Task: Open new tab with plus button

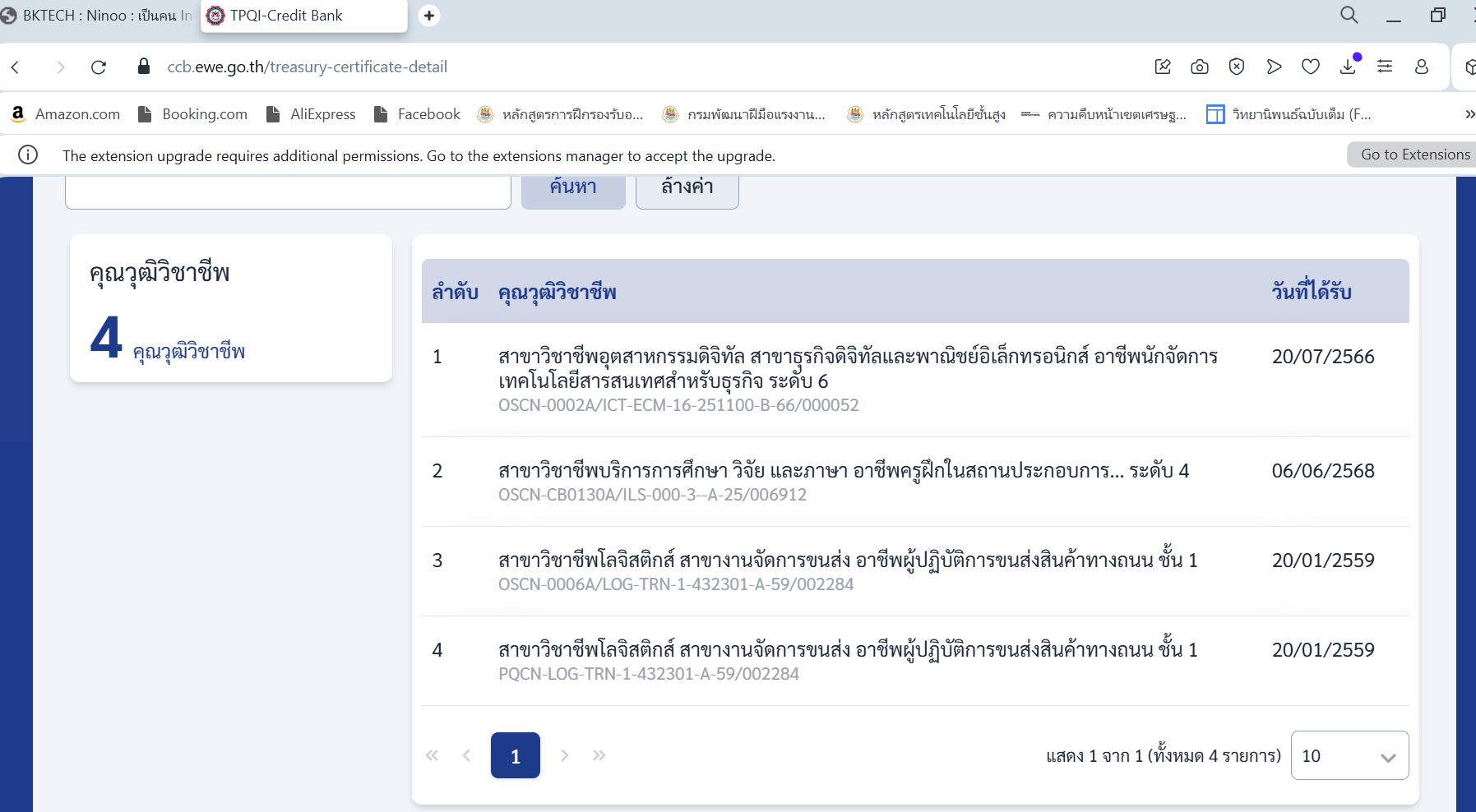Action: [x=429, y=16]
